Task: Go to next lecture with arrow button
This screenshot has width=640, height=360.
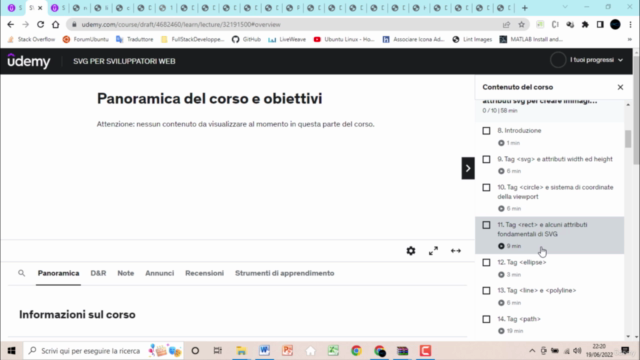Action: pyautogui.click(x=468, y=168)
